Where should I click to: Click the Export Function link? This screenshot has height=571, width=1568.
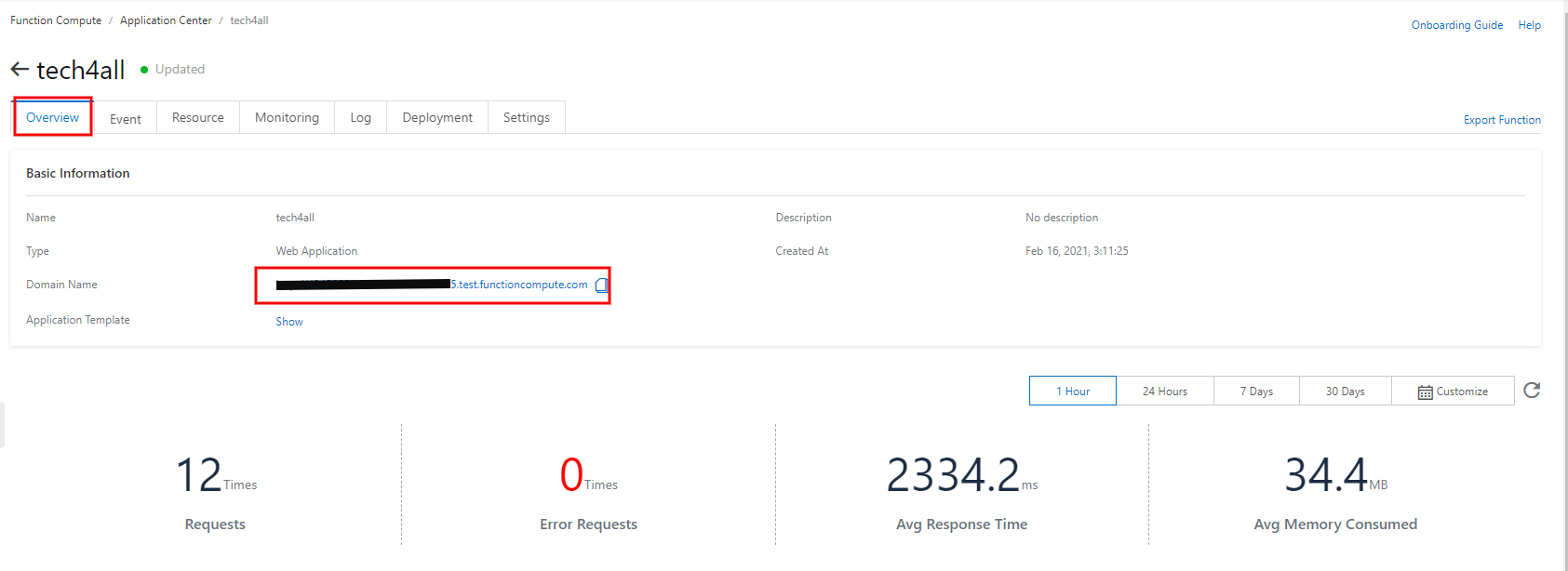(x=1502, y=120)
